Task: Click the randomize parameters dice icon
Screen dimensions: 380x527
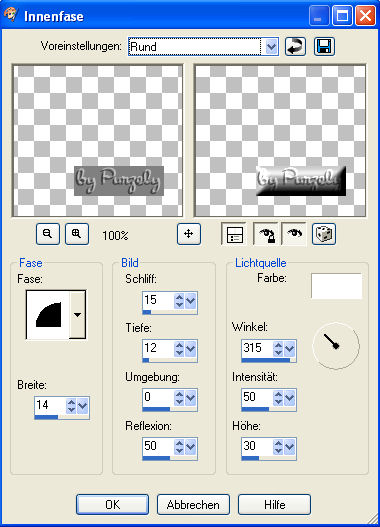Action: pos(324,234)
